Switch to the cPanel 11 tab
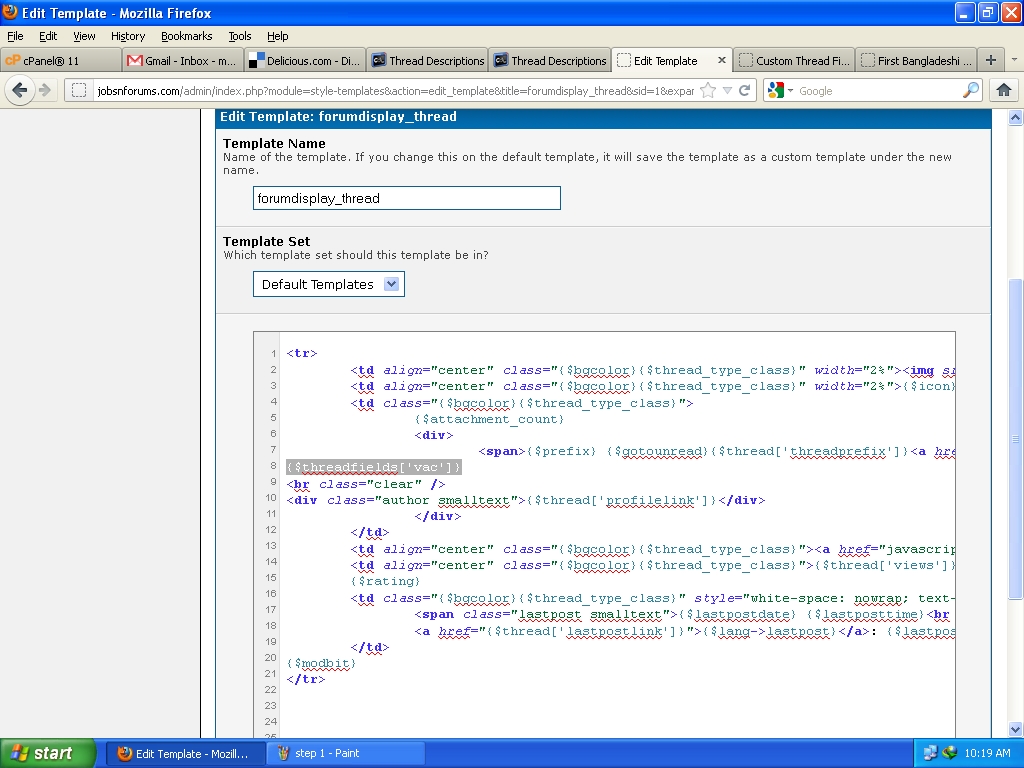Image resolution: width=1024 pixels, height=768 pixels. (60, 60)
